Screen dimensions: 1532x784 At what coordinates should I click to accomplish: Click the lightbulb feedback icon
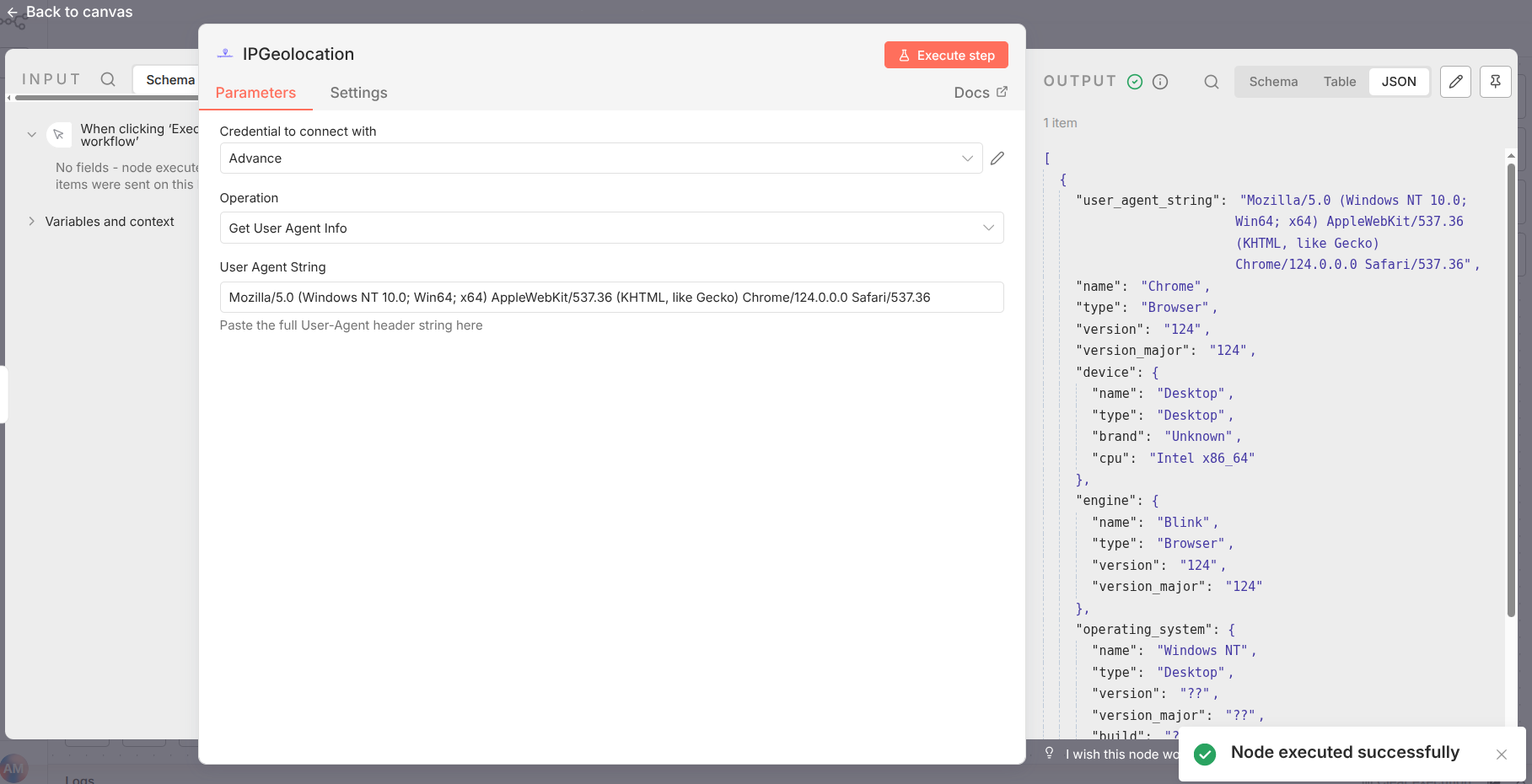1049,753
